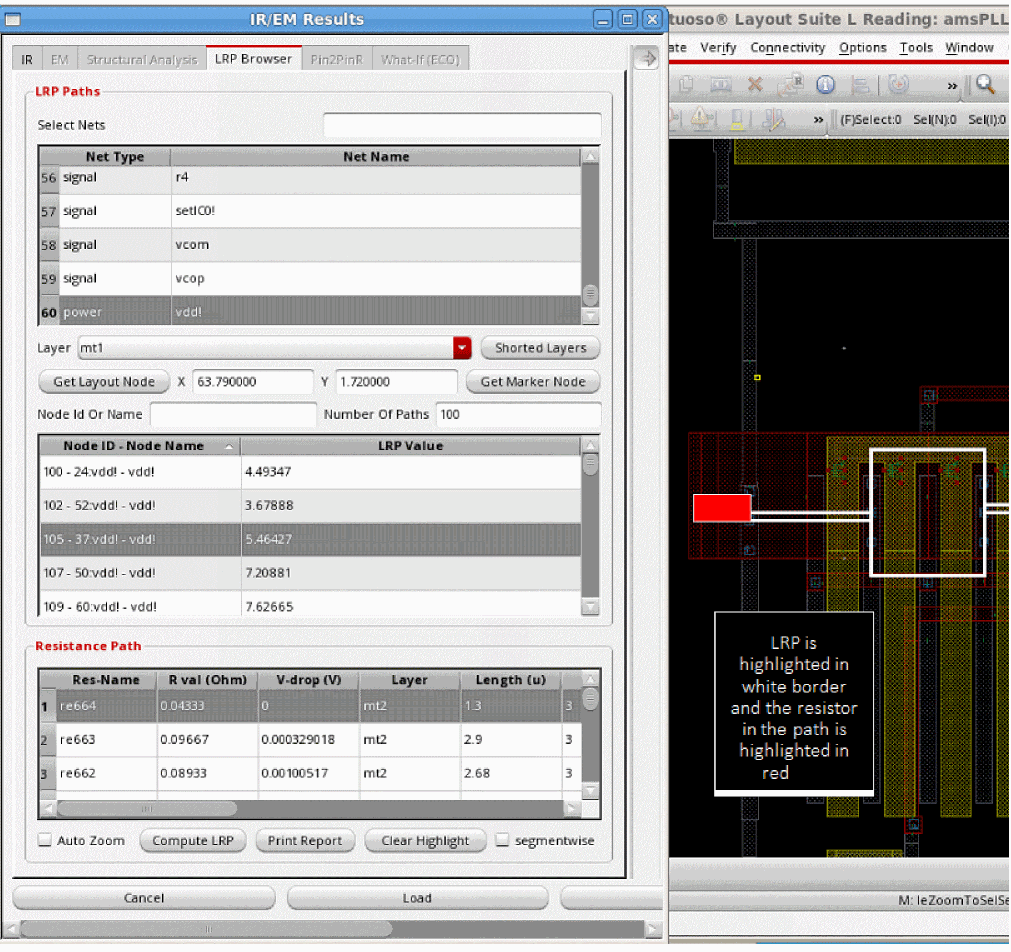Click the delete X icon in toolbar
The image size is (1011, 952).
pyautogui.click(x=755, y=86)
